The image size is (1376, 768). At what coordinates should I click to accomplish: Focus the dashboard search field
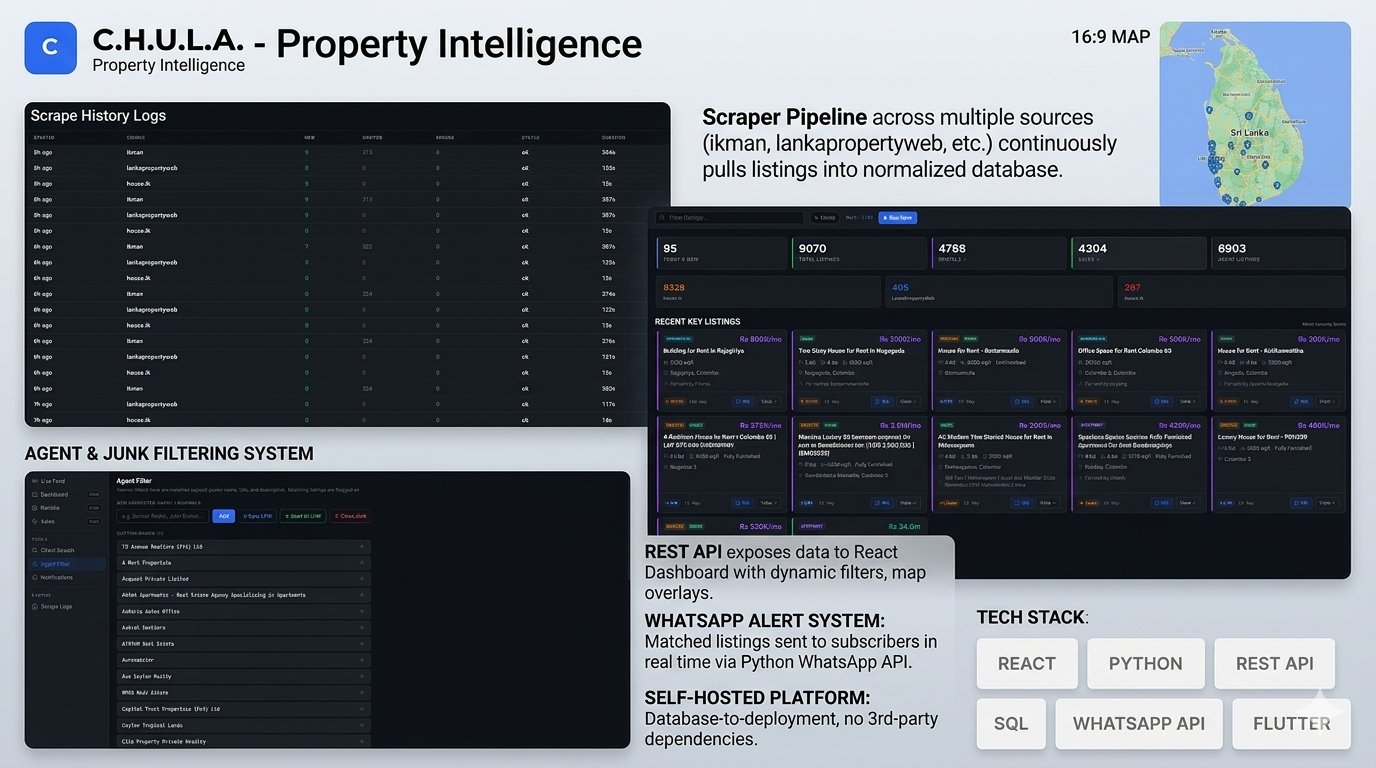[729, 217]
